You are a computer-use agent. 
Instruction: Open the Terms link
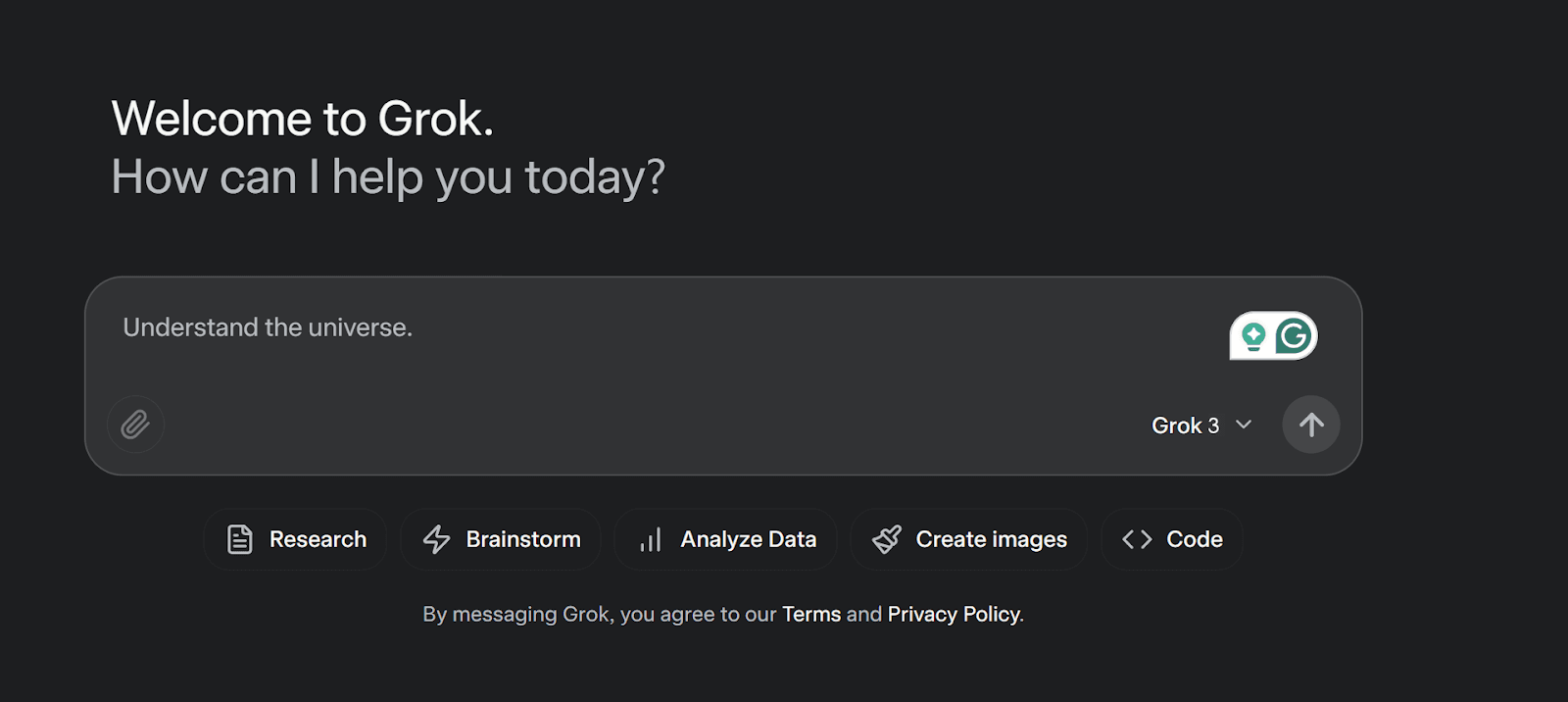click(x=811, y=614)
